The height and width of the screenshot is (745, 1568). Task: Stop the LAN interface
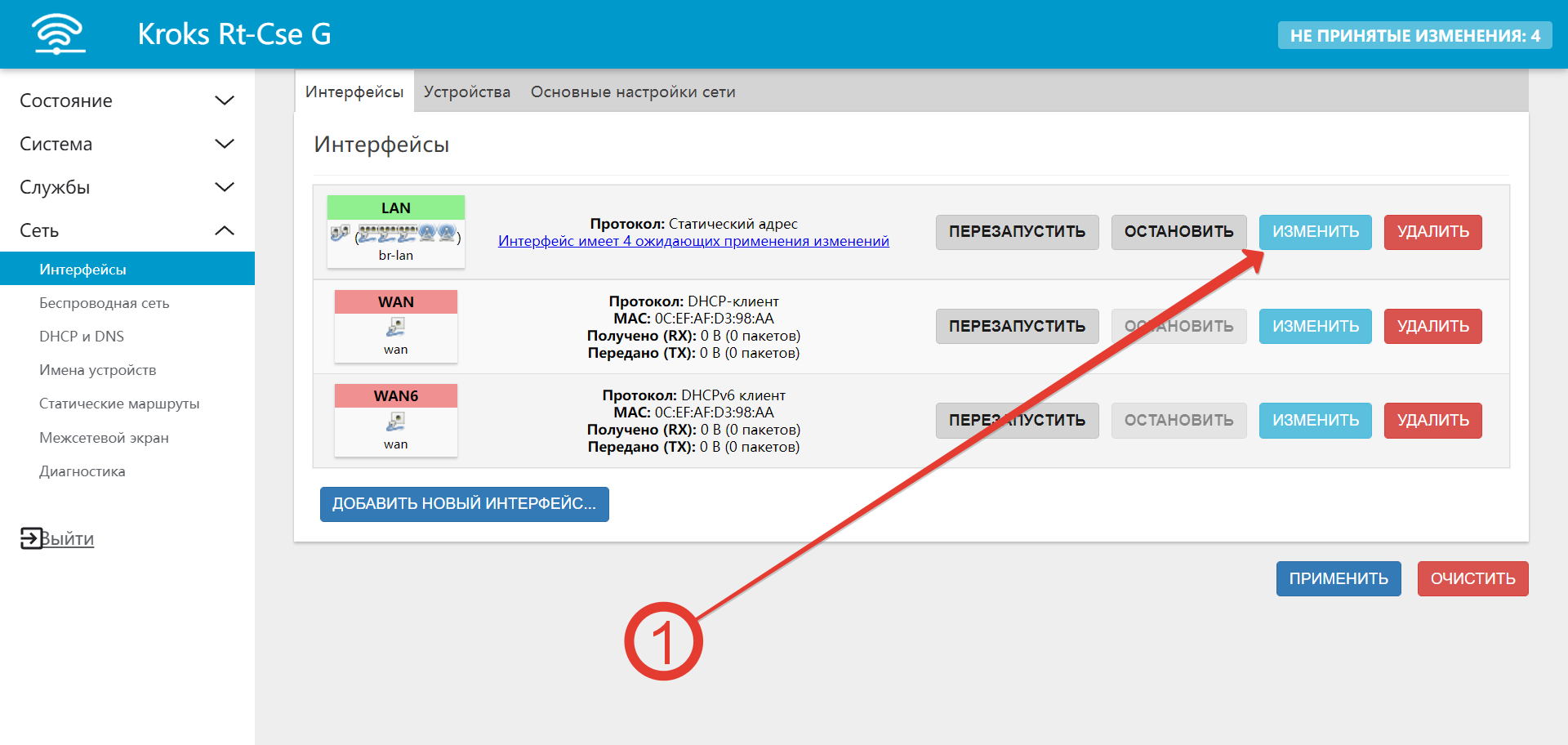coord(1178,232)
